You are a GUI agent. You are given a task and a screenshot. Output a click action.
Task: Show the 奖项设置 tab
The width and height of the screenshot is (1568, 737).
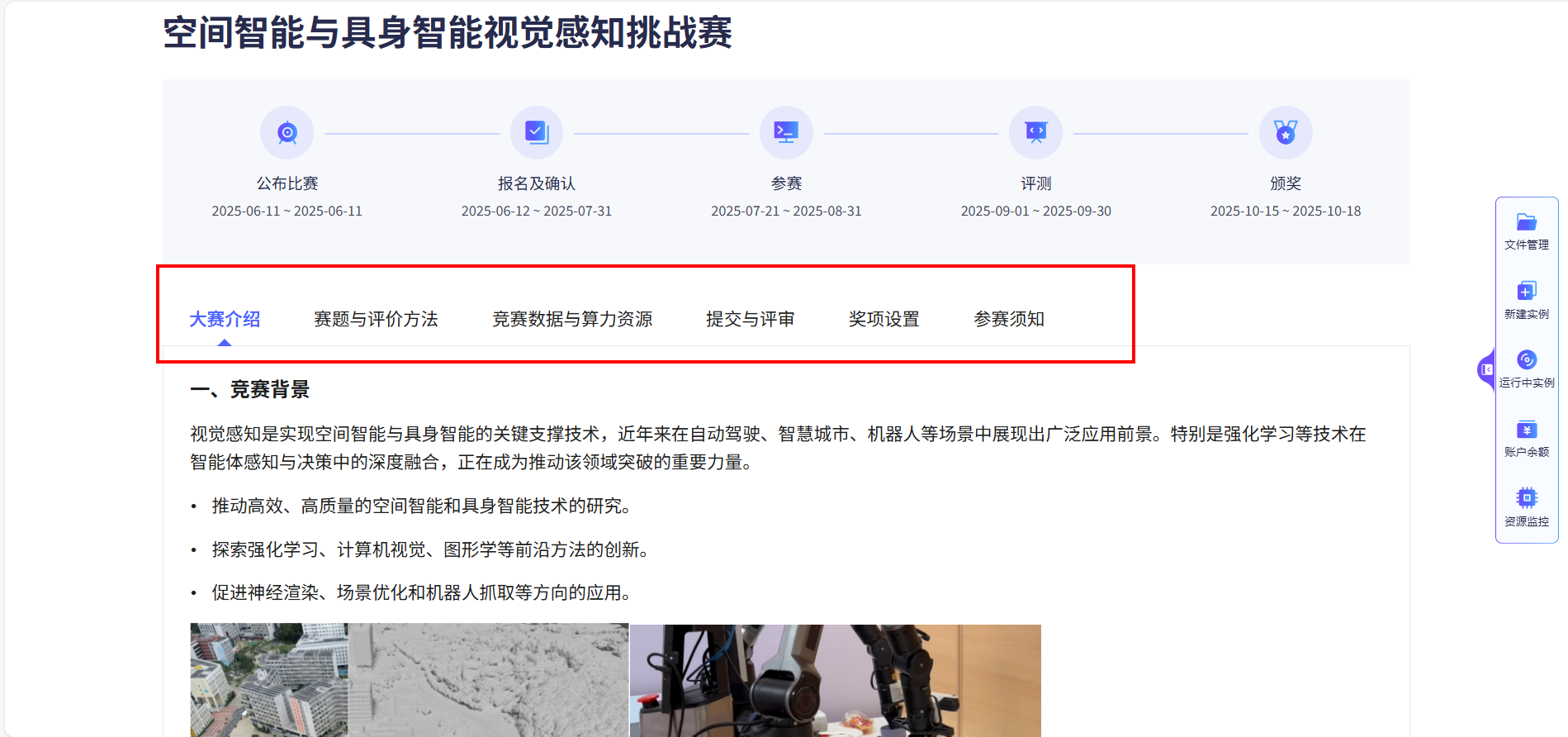(x=883, y=319)
